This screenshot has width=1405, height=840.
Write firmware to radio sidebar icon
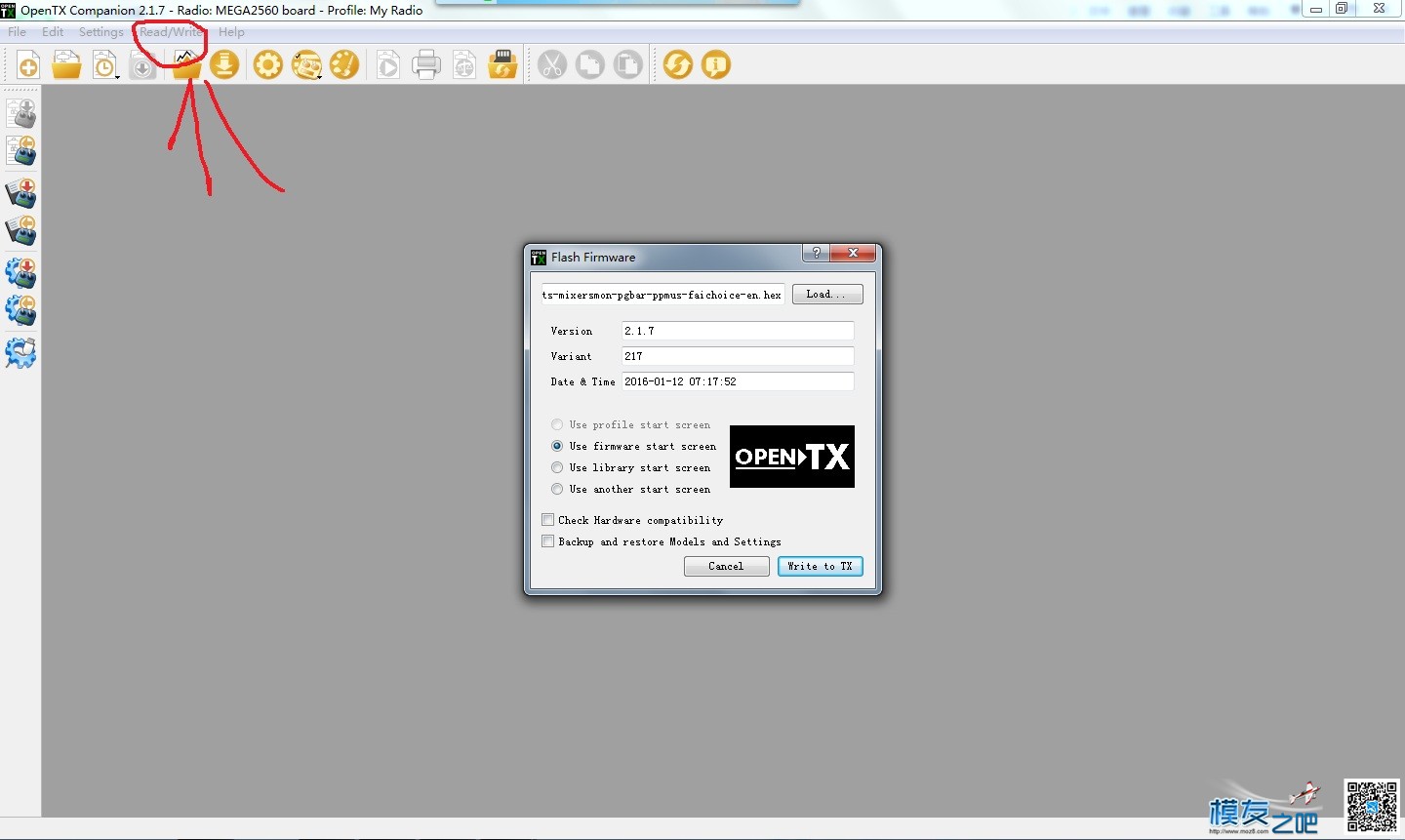(x=21, y=272)
